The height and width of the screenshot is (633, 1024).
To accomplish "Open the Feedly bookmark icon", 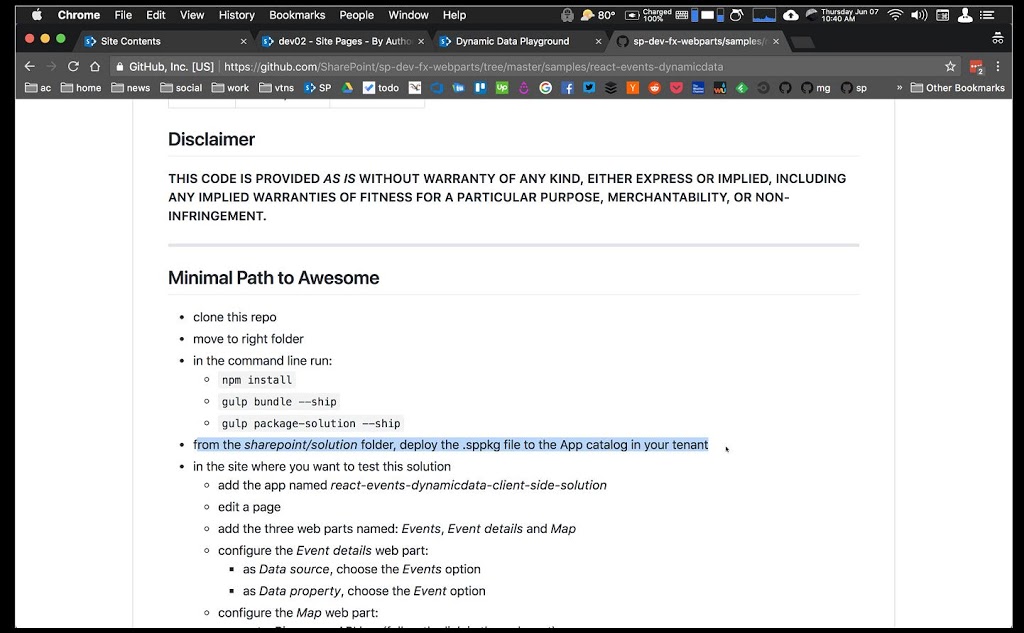I will 741,88.
